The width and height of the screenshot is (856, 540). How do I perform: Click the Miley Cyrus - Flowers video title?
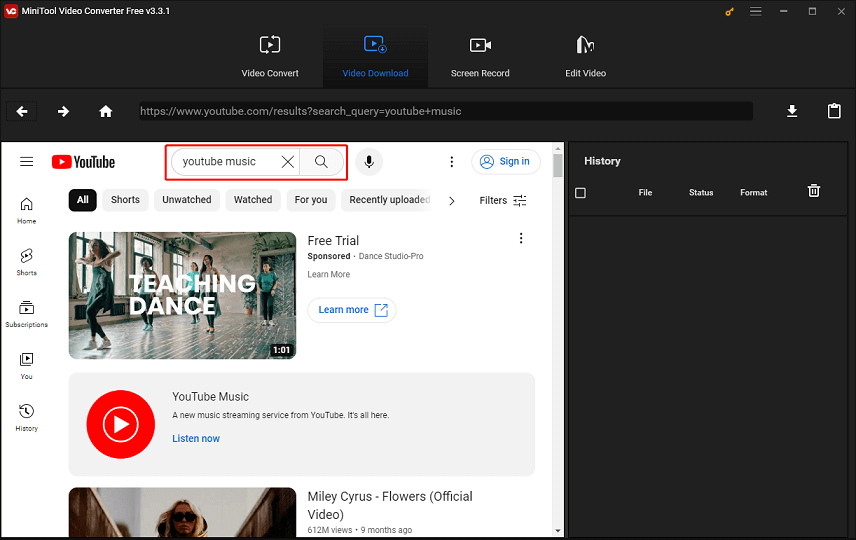(x=390, y=506)
